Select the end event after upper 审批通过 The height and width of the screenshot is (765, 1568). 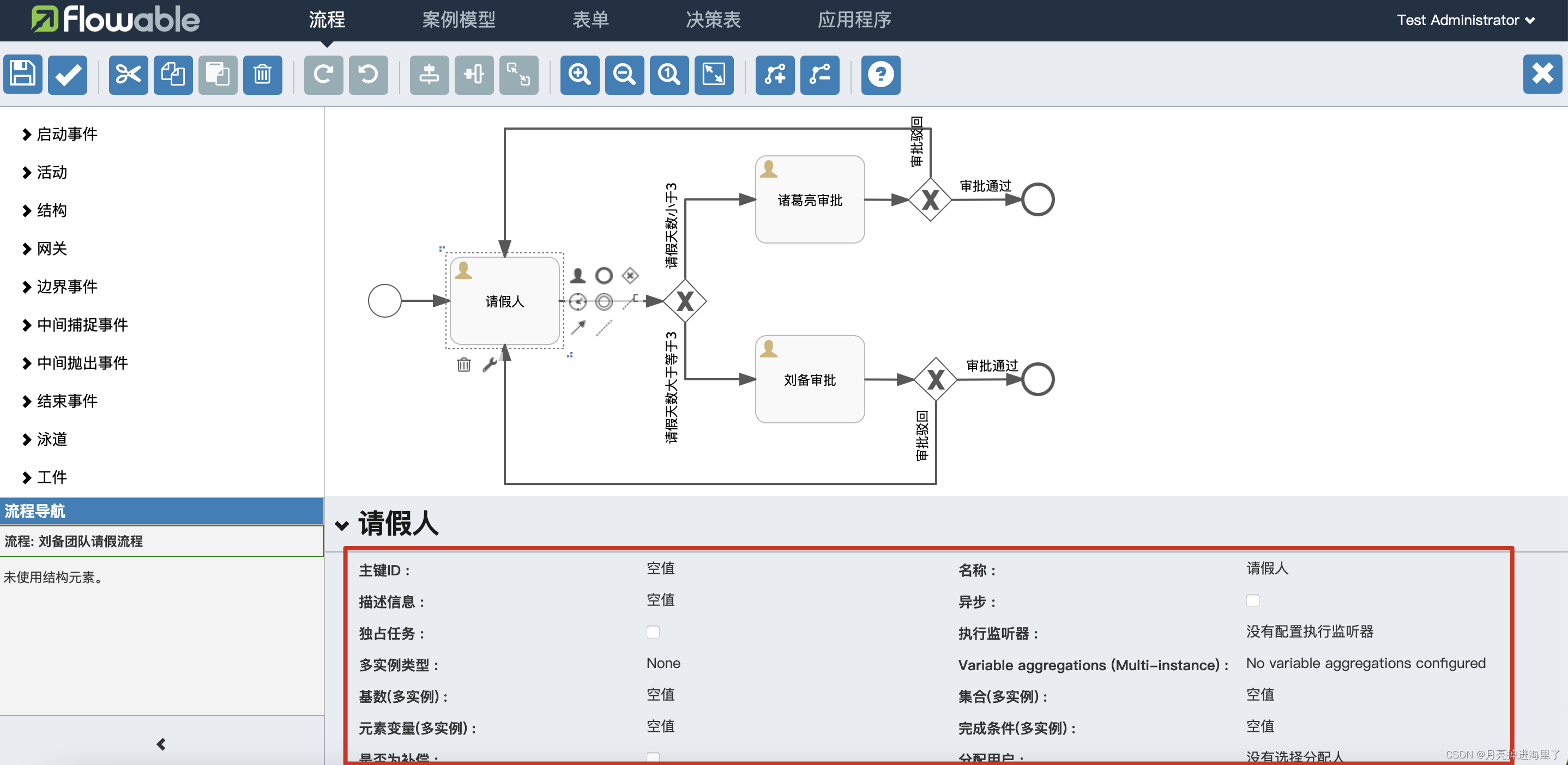(x=1038, y=199)
